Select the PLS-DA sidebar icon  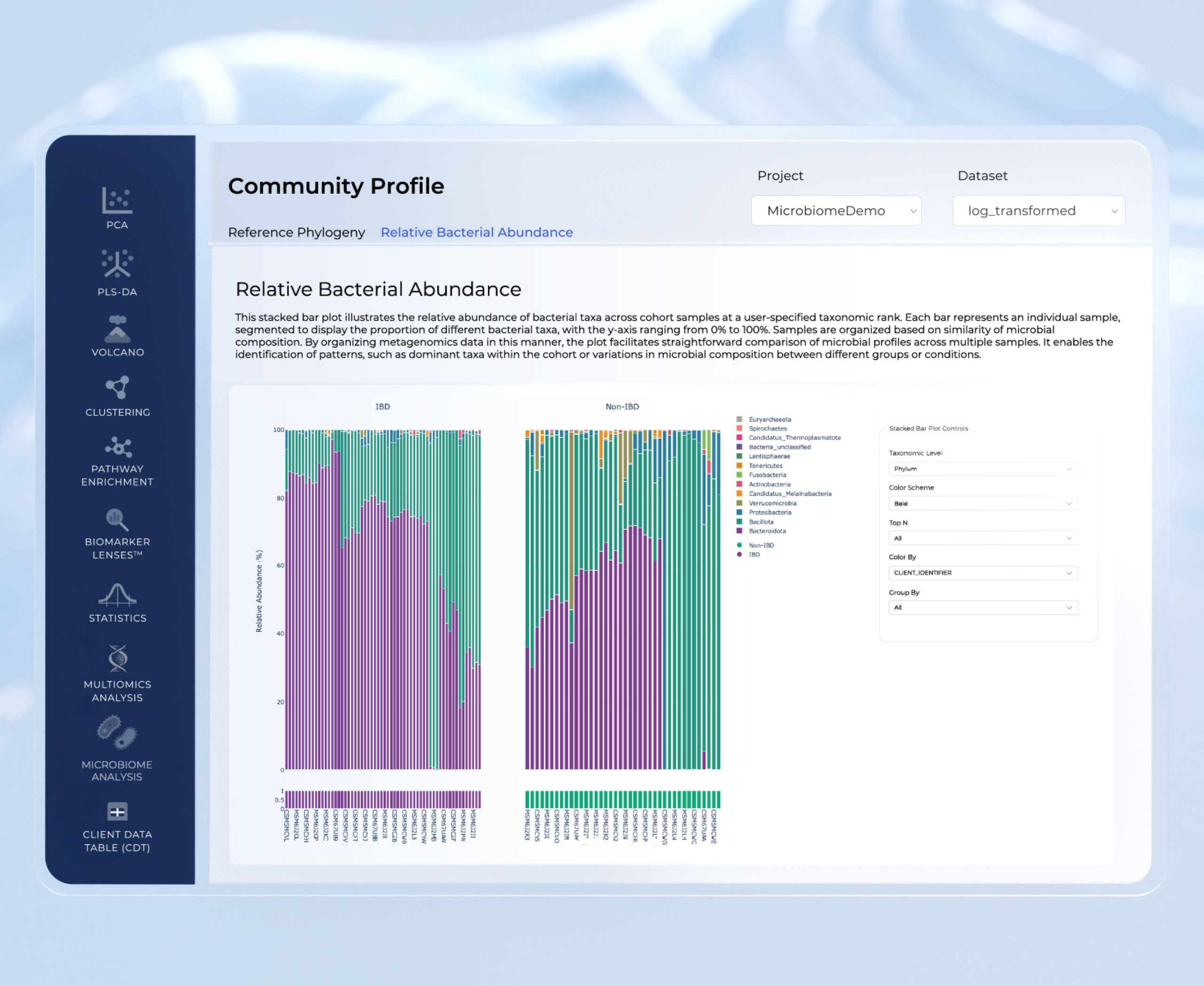pyautogui.click(x=117, y=263)
